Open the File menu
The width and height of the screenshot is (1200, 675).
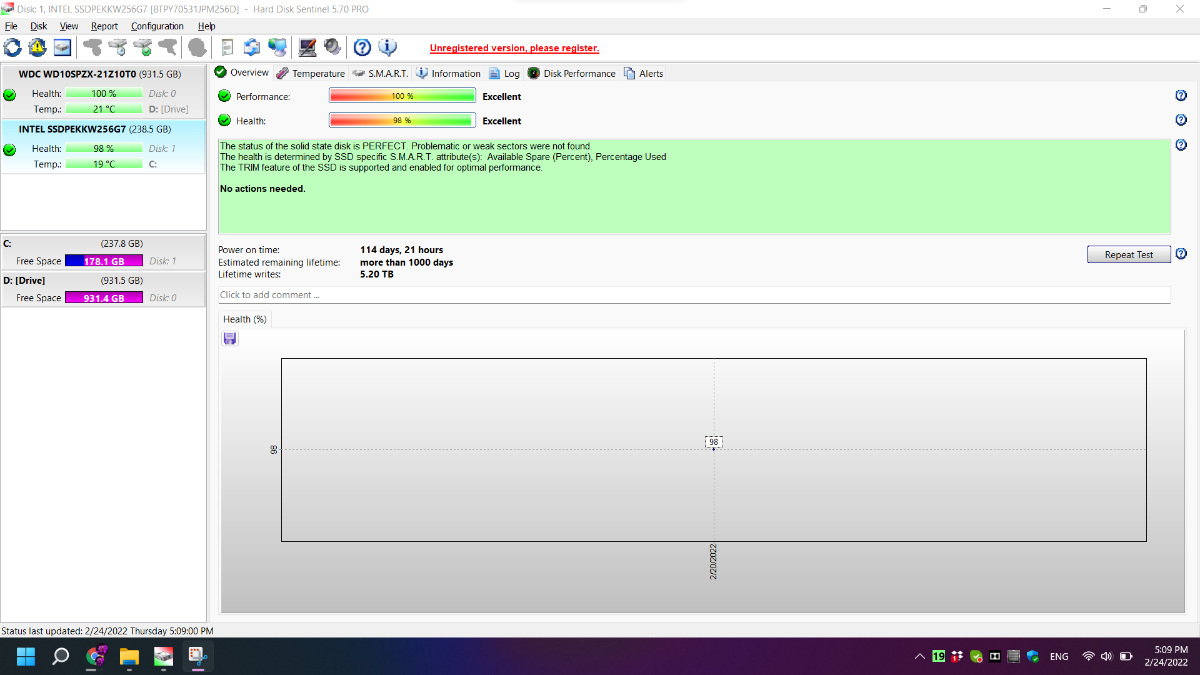[11, 26]
